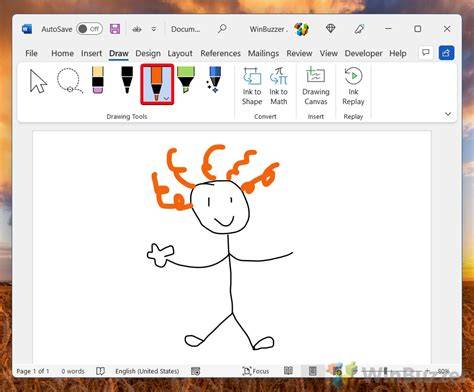The width and height of the screenshot is (474, 392).
Task: Pick the Eraser tool
Action: pos(98,80)
